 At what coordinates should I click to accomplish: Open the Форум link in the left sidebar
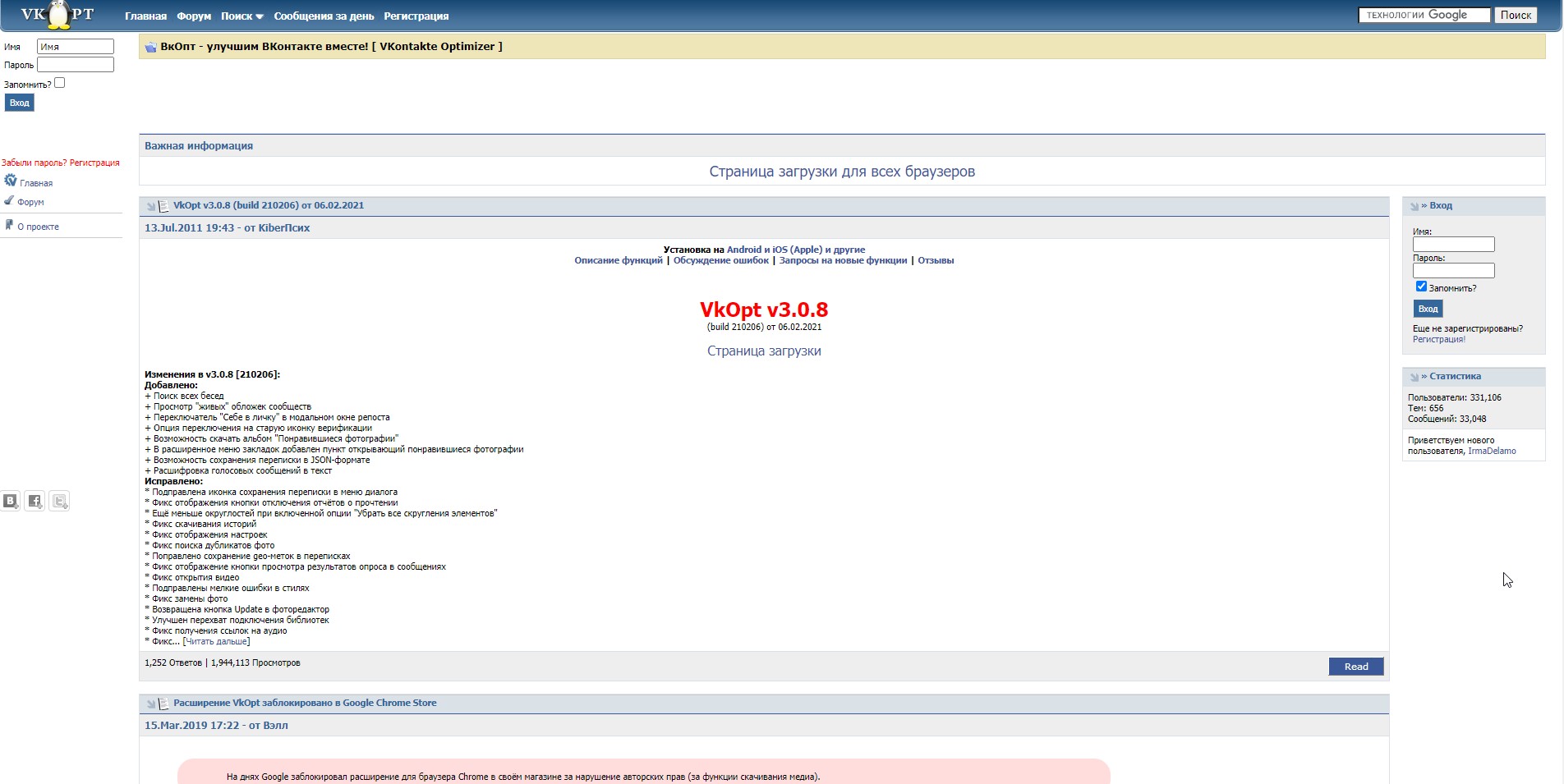point(31,202)
